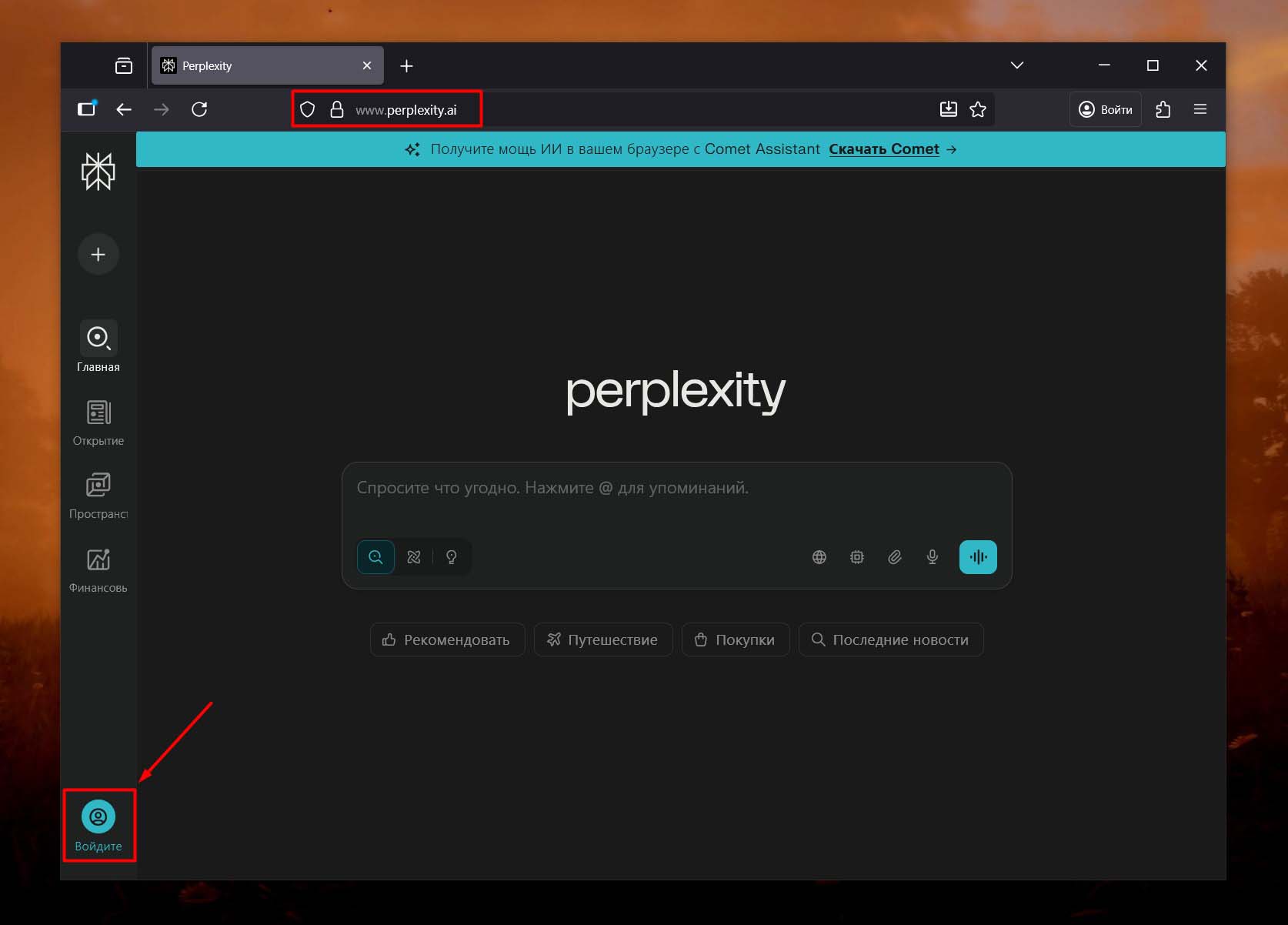Start dictation with the microphone icon

pyautogui.click(x=933, y=557)
